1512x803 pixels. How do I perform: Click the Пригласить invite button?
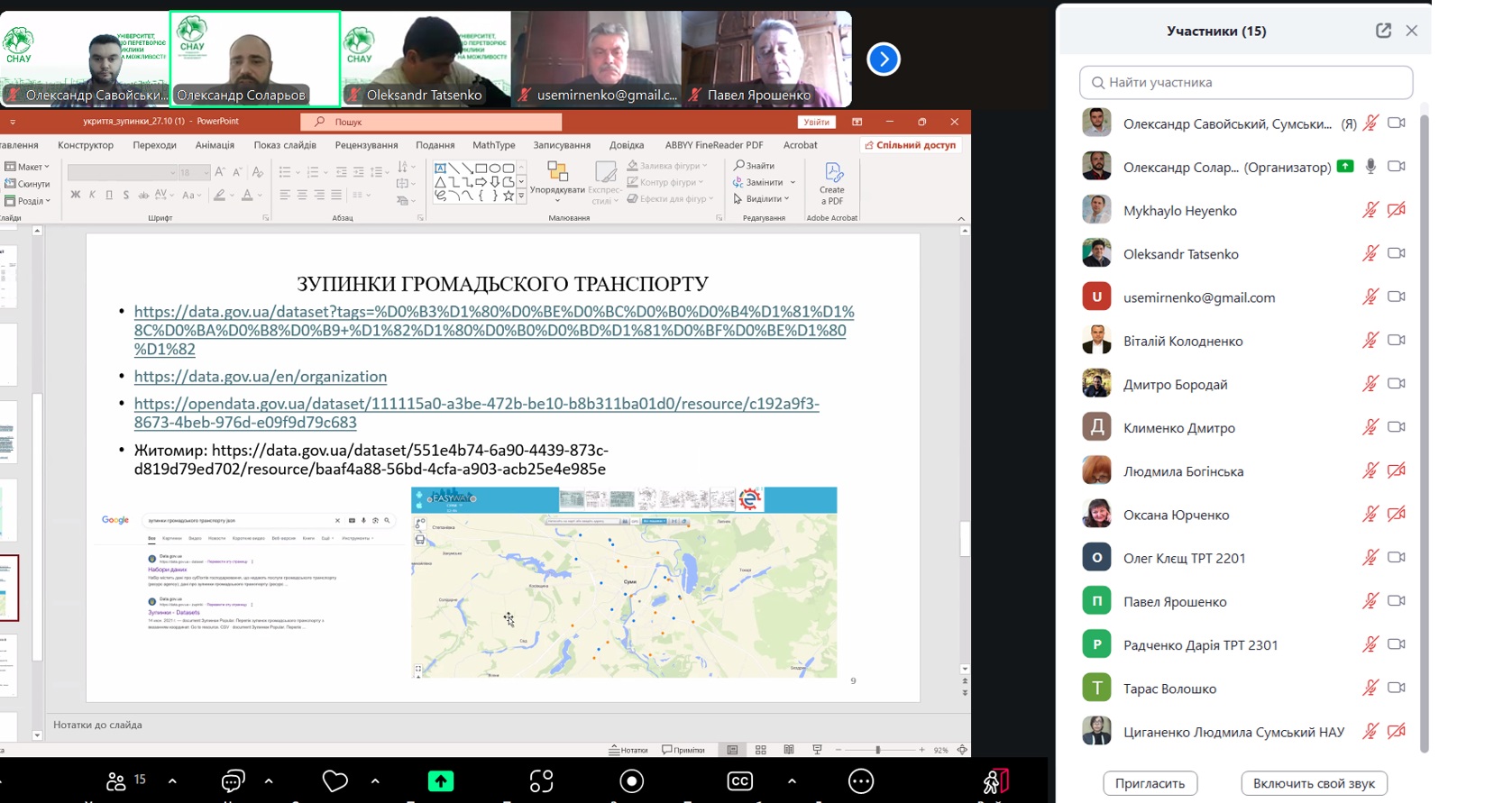click(1150, 783)
